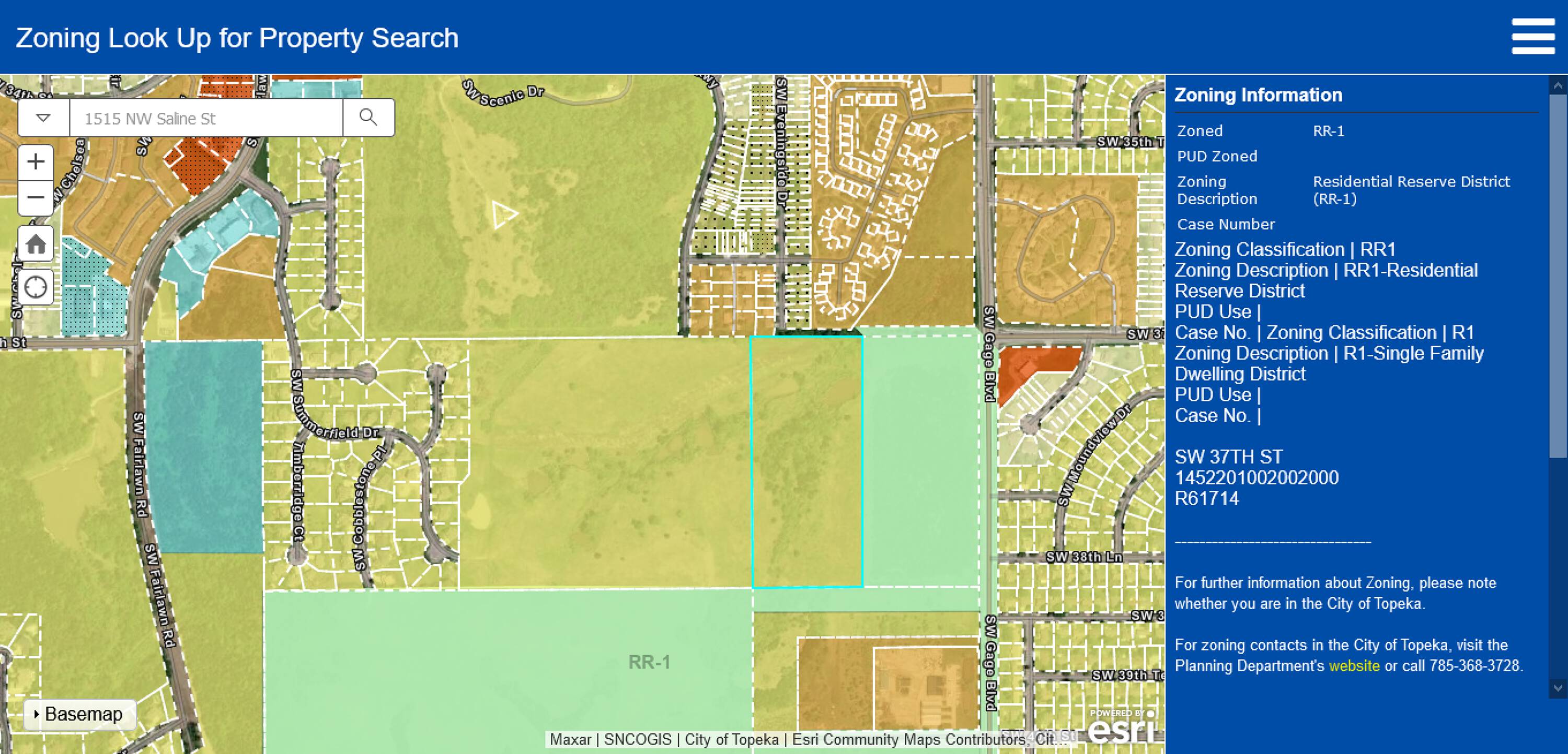The height and width of the screenshot is (754, 1568).
Task: Open the Planning Department website link
Action: (x=1354, y=666)
